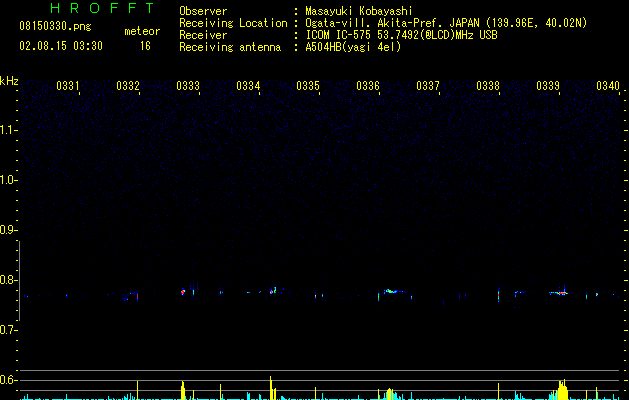This screenshot has width=629, height=400.
Task: Click the Ogata-vill. Akita-Pref. JAPAN location text
Action: pos(446,23)
